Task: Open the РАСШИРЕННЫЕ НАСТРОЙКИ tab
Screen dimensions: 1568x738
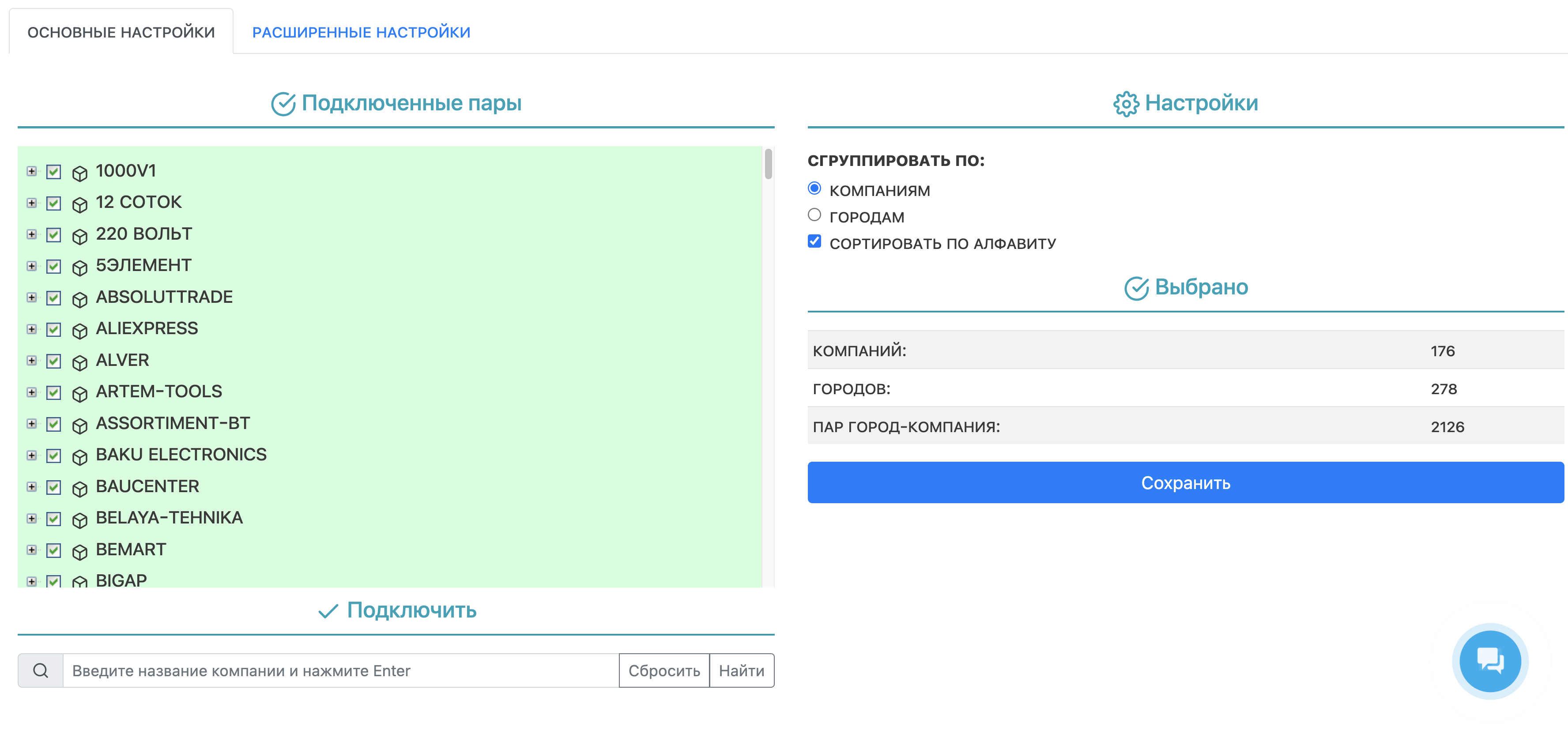Action: tap(361, 32)
